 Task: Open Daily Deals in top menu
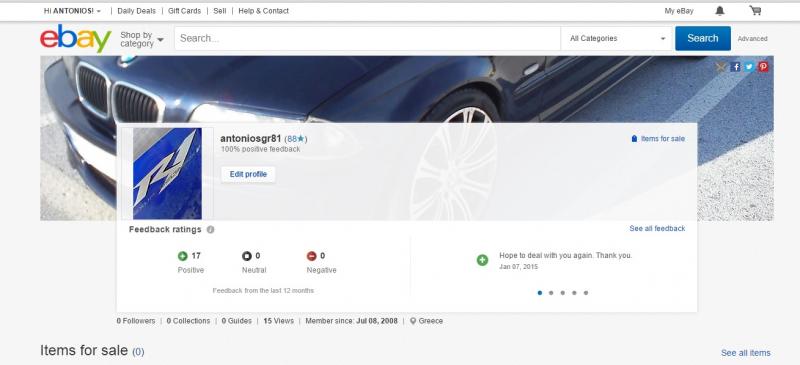[x=136, y=11]
